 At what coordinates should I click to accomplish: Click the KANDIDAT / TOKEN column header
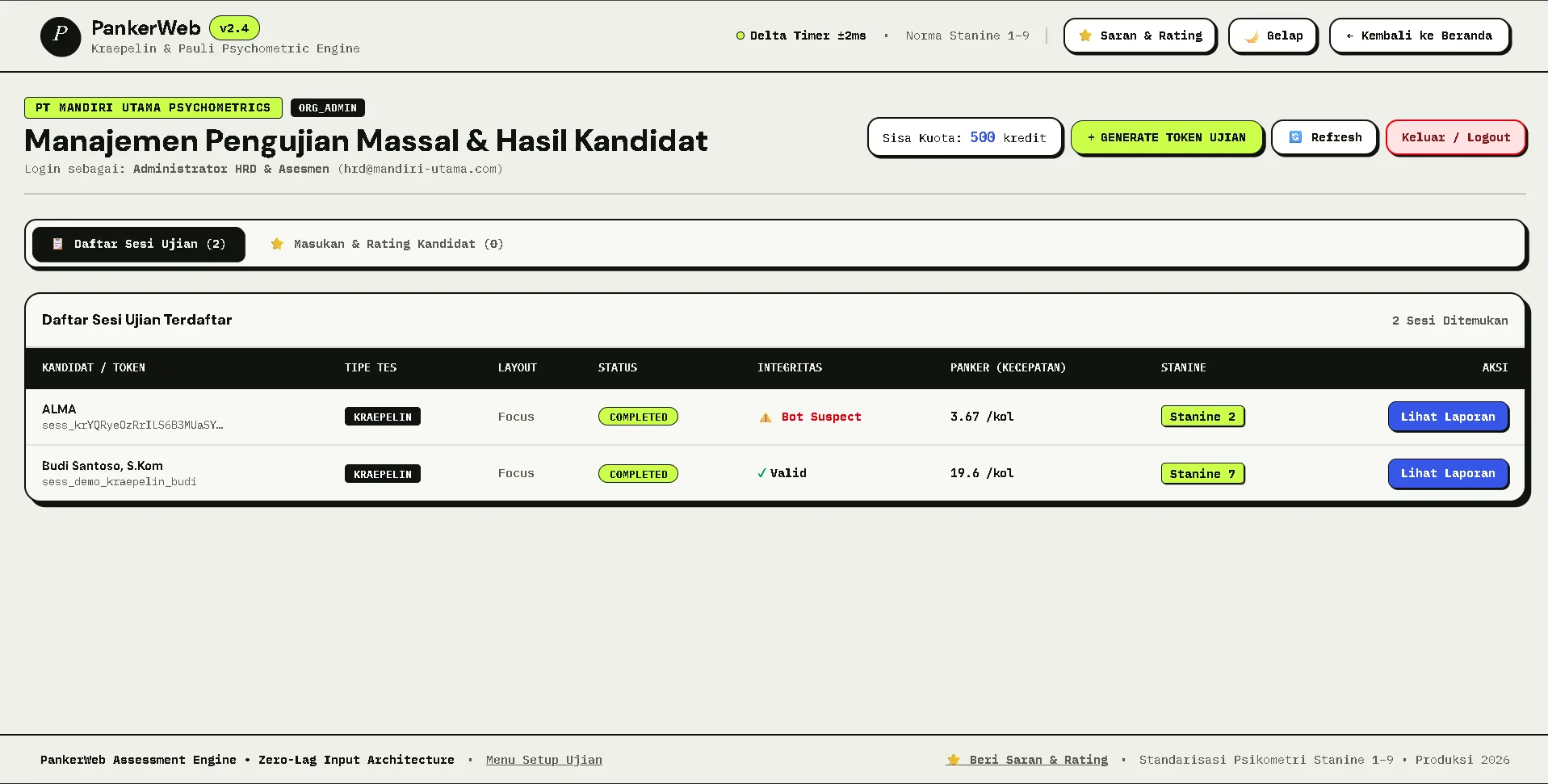tap(94, 367)
